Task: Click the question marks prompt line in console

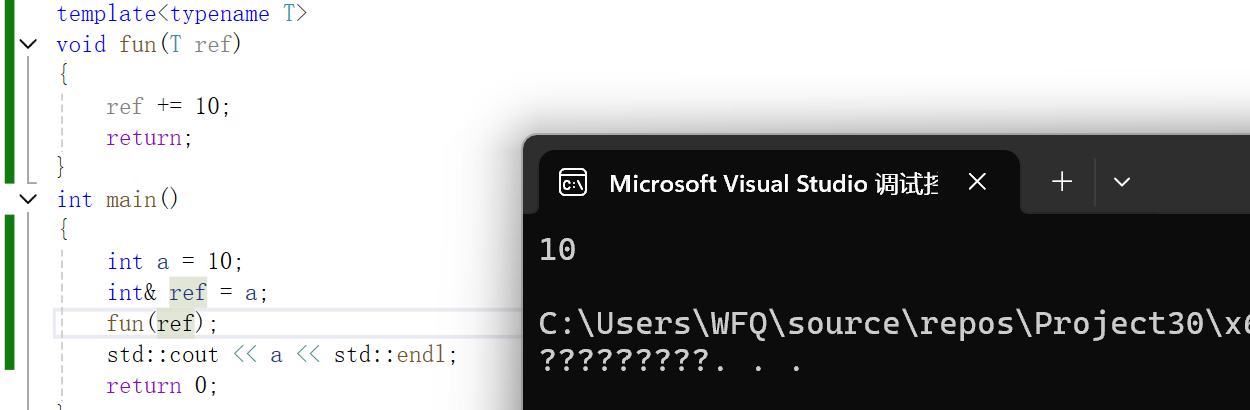Action: pyautogui.click(x=670, y=361)
